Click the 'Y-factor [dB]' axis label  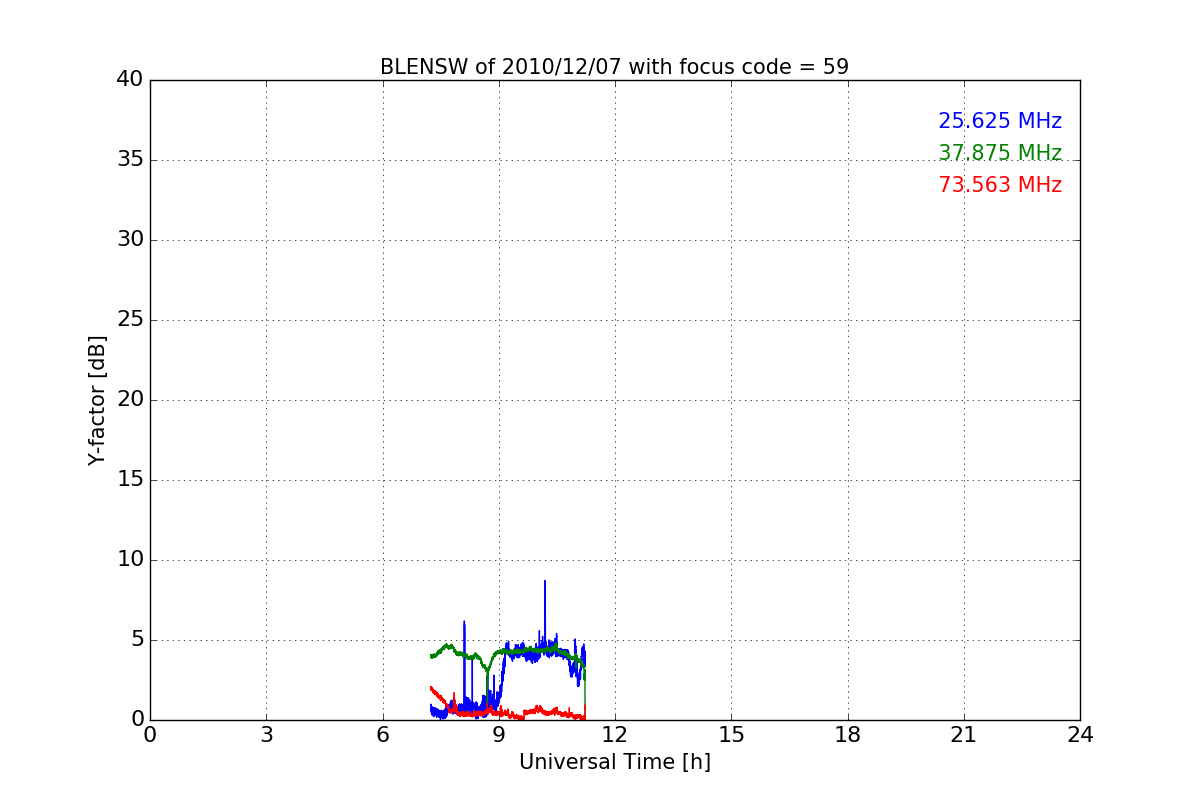point(97,400)
